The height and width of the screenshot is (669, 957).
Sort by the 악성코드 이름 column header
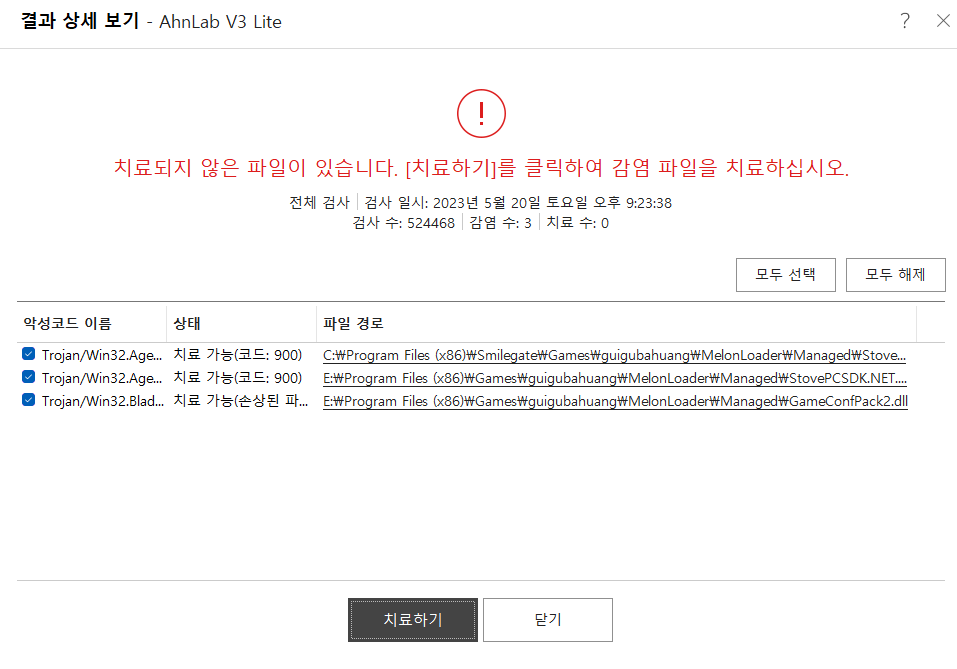click(68, 324)
